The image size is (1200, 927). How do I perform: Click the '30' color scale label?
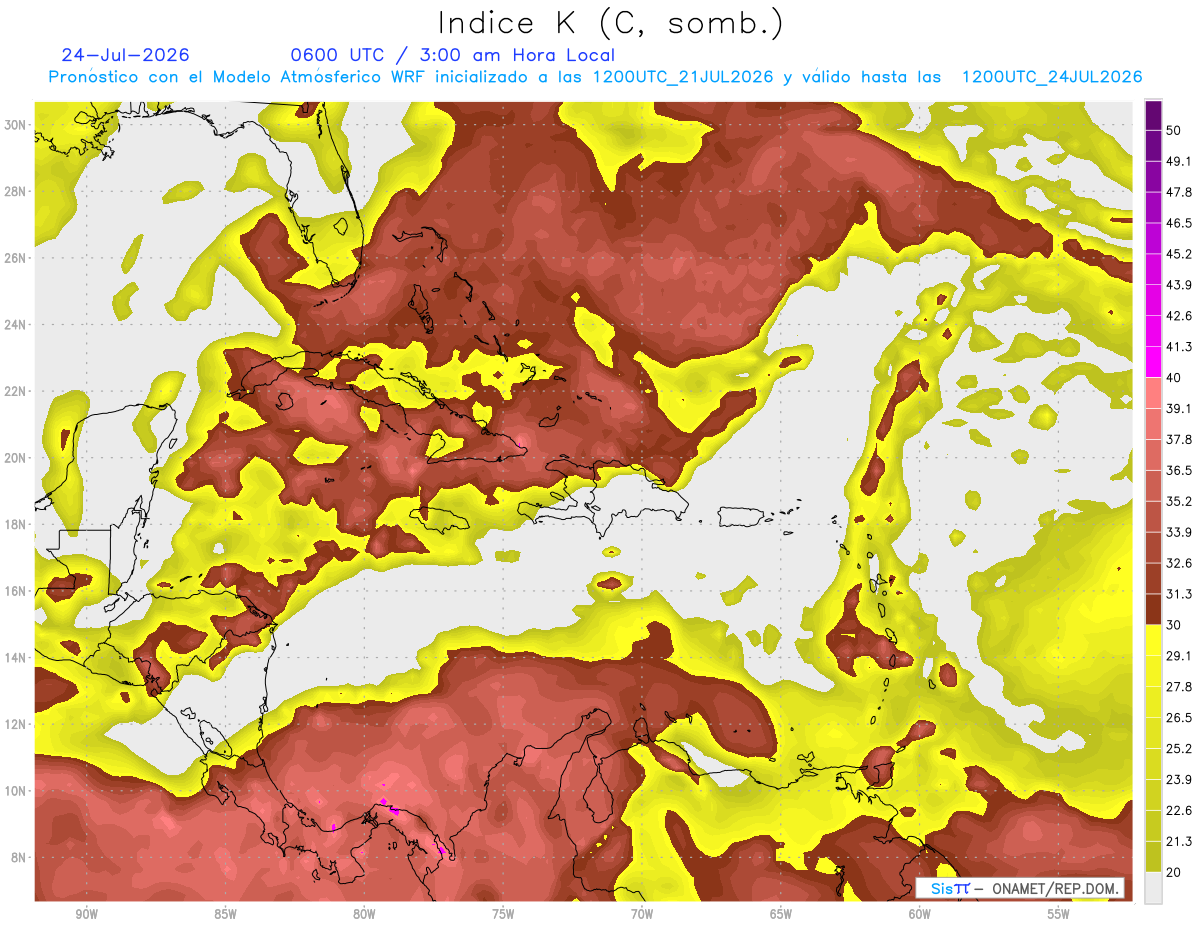(x=1174, y=625)
